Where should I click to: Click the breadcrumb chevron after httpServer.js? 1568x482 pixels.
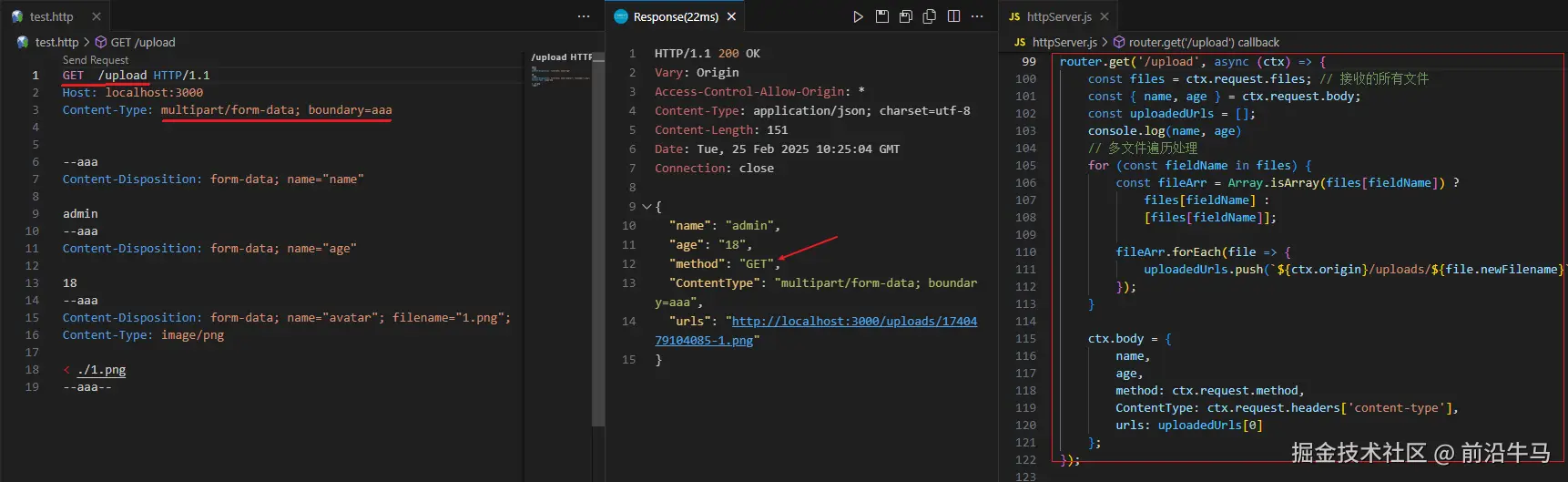tap(1105, 42)
